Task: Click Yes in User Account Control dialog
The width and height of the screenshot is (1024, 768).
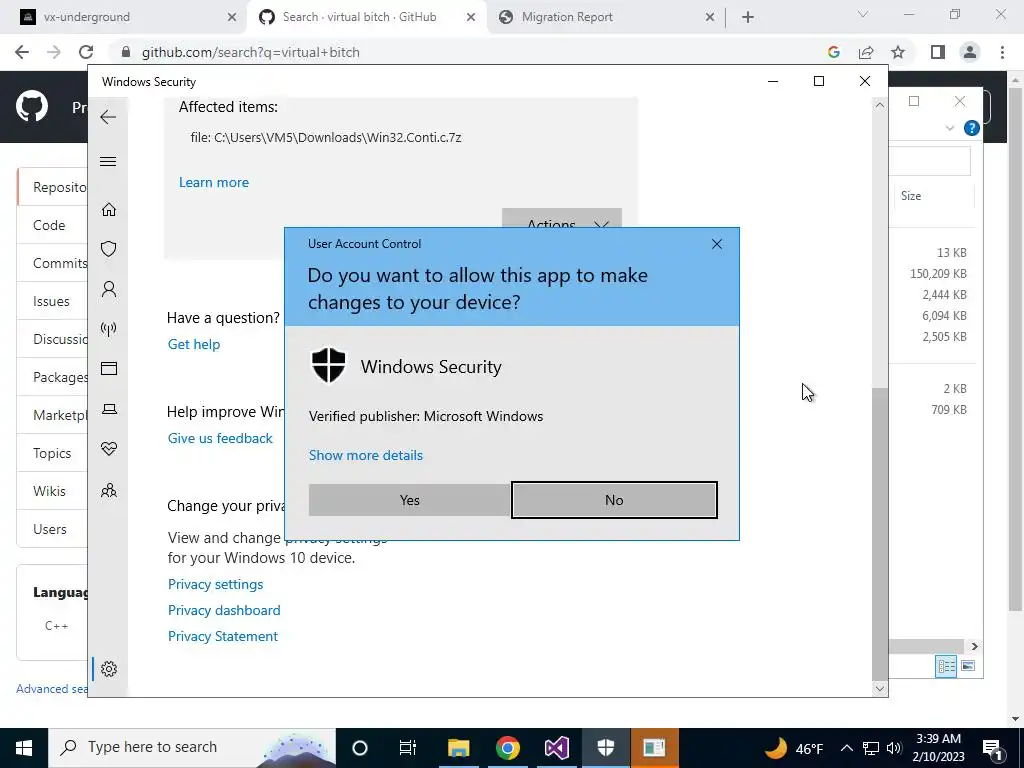Action: pyautogui.click(x=409, y=500)
